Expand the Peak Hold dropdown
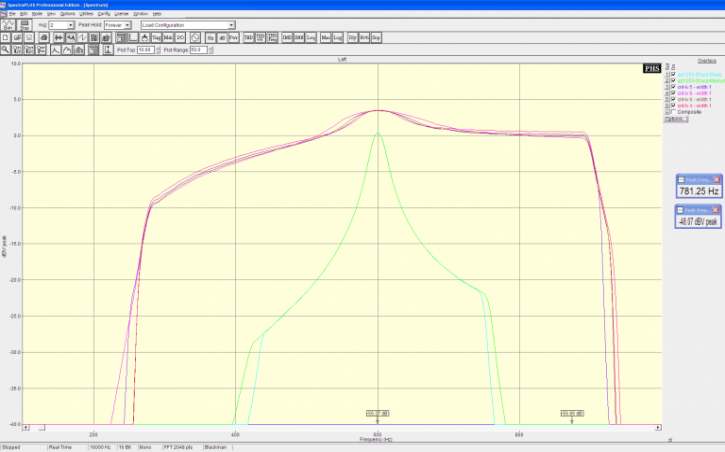Screen dimensions: 725x452 pos(129,25)
